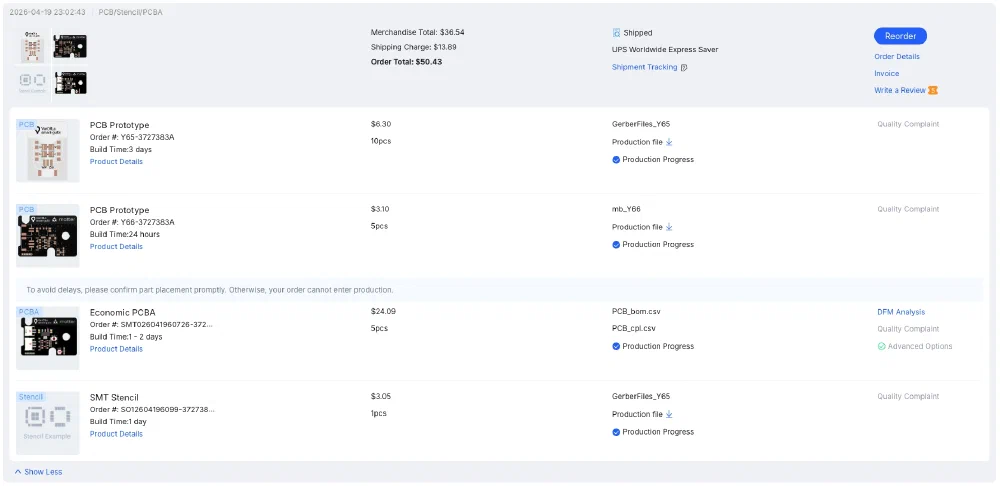Click the Advanced Options checkmark icon

pyautogui.click(x=881, y=346)
